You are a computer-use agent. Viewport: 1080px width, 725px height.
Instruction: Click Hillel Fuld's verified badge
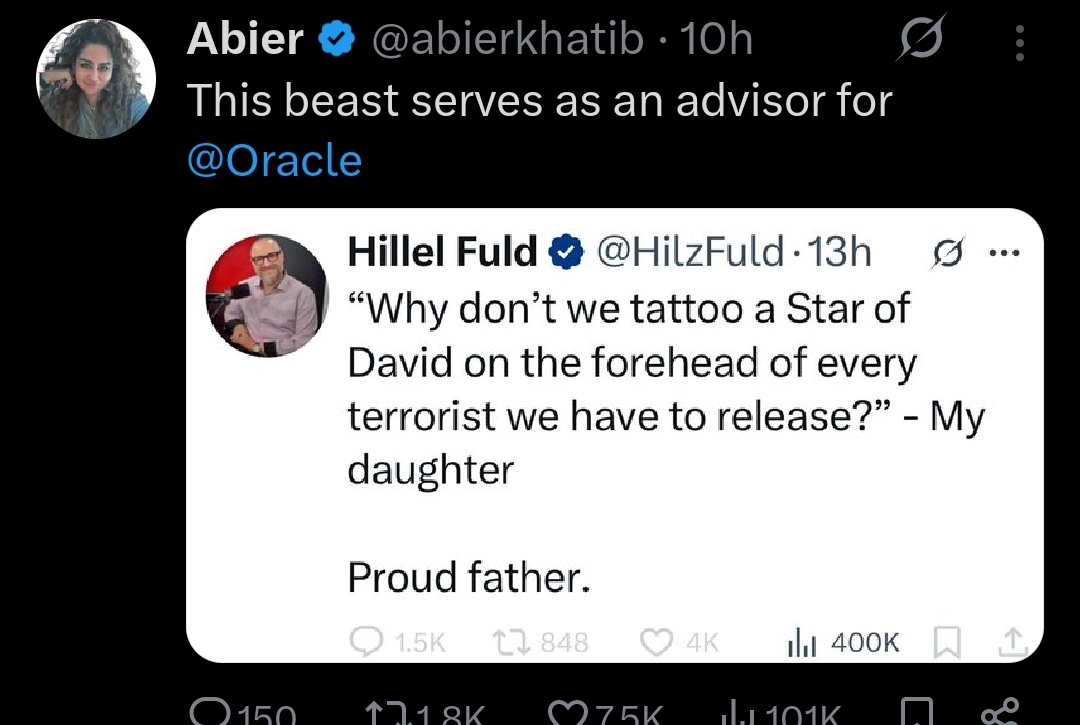(x=567, y=254)
